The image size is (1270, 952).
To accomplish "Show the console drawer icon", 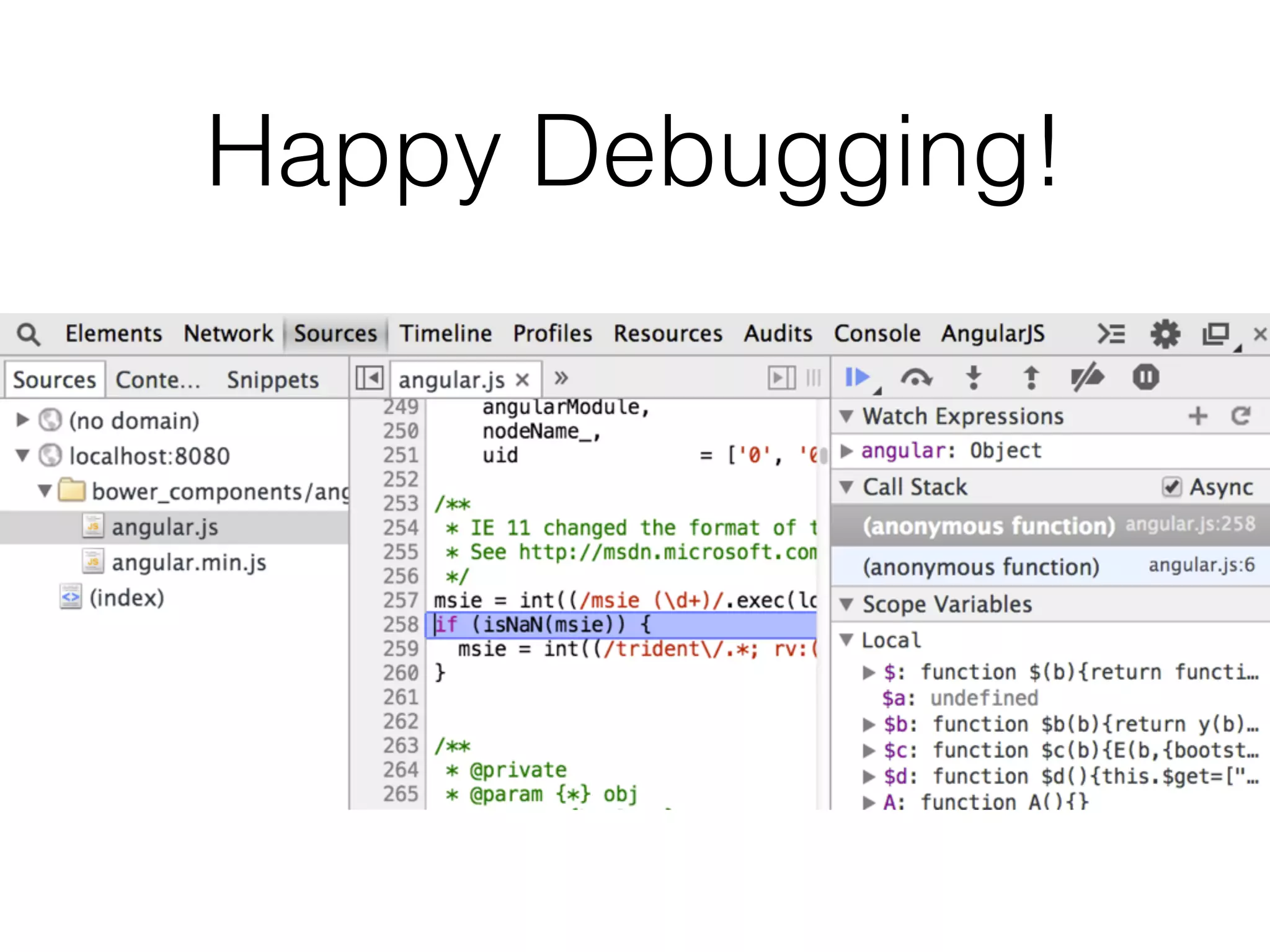I will [x=1111, y=334].
